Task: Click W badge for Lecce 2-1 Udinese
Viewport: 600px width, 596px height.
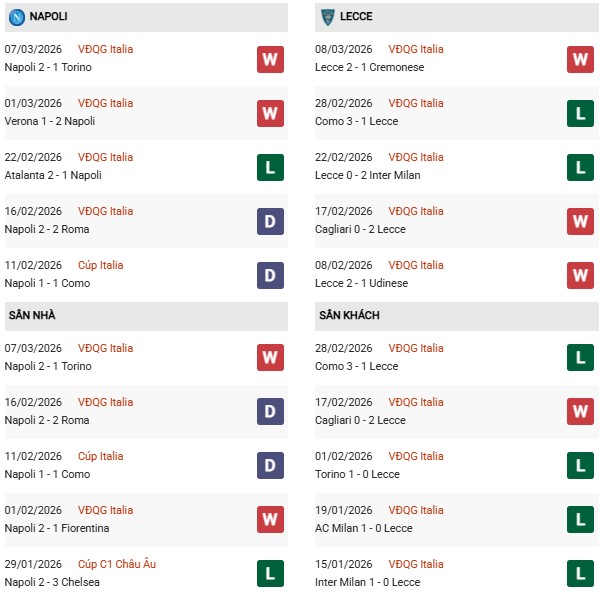Action: 580,275
